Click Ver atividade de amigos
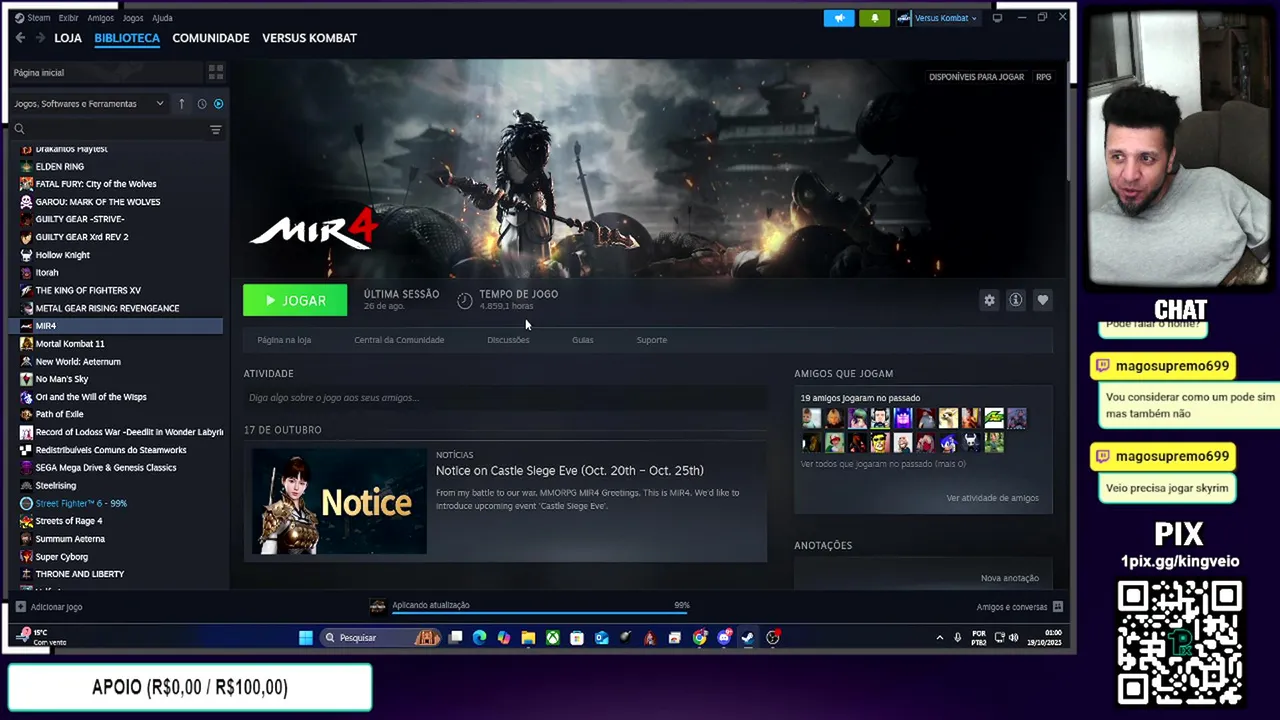The height and width of the screenshot is (720, 1280). 992,498
